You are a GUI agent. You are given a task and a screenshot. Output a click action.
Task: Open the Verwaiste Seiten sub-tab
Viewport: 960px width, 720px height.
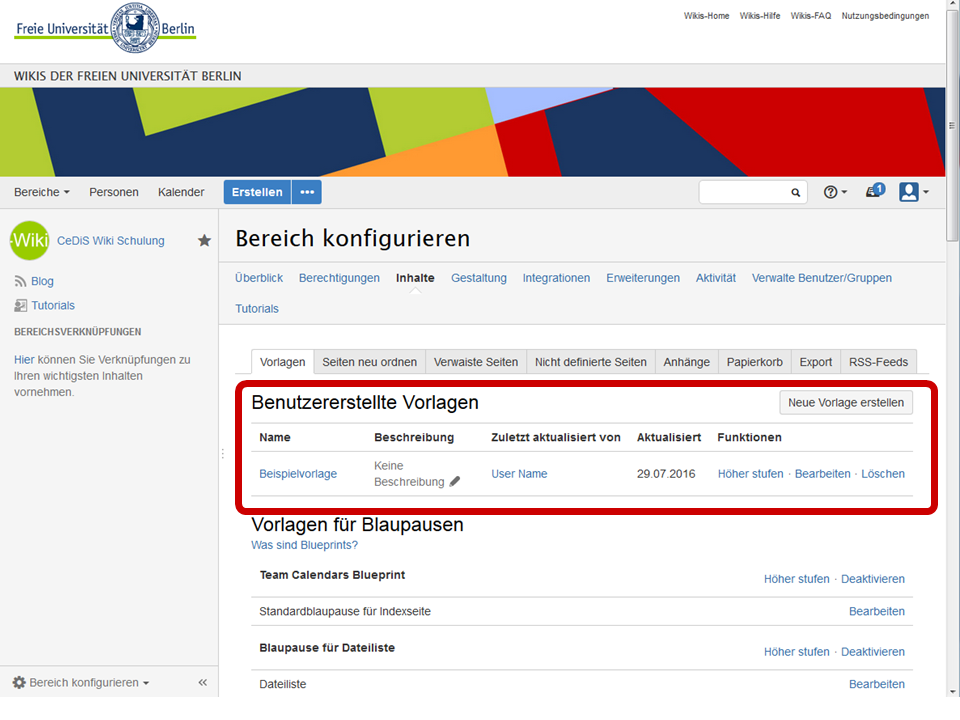pos(476,362)
